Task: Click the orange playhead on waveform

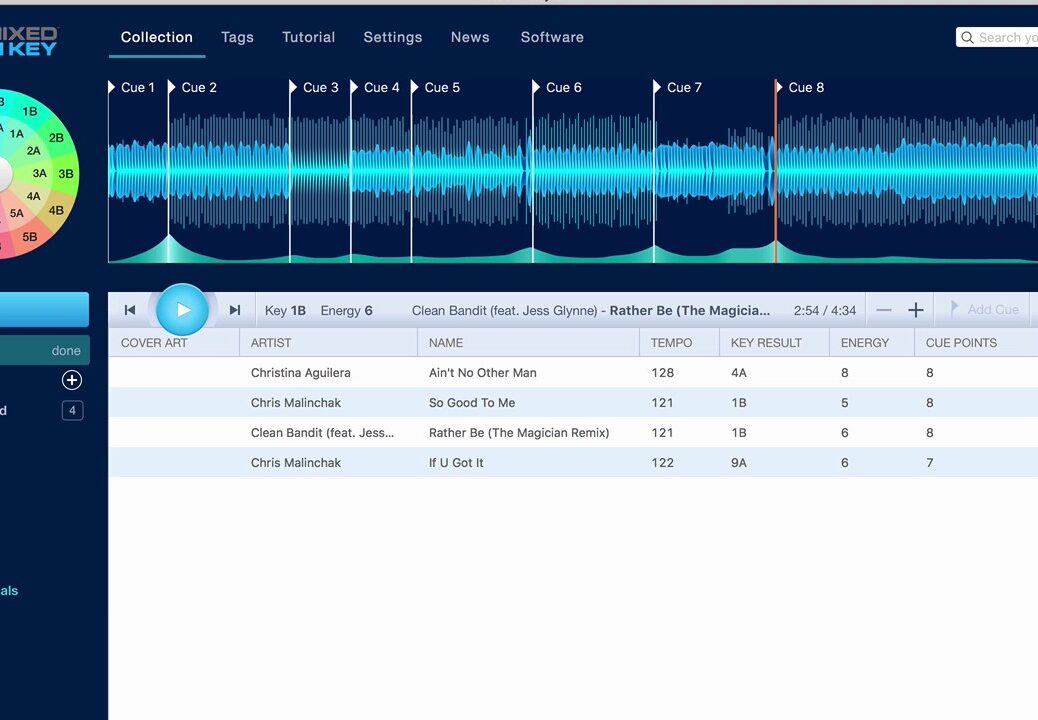Action: [776, 171]
